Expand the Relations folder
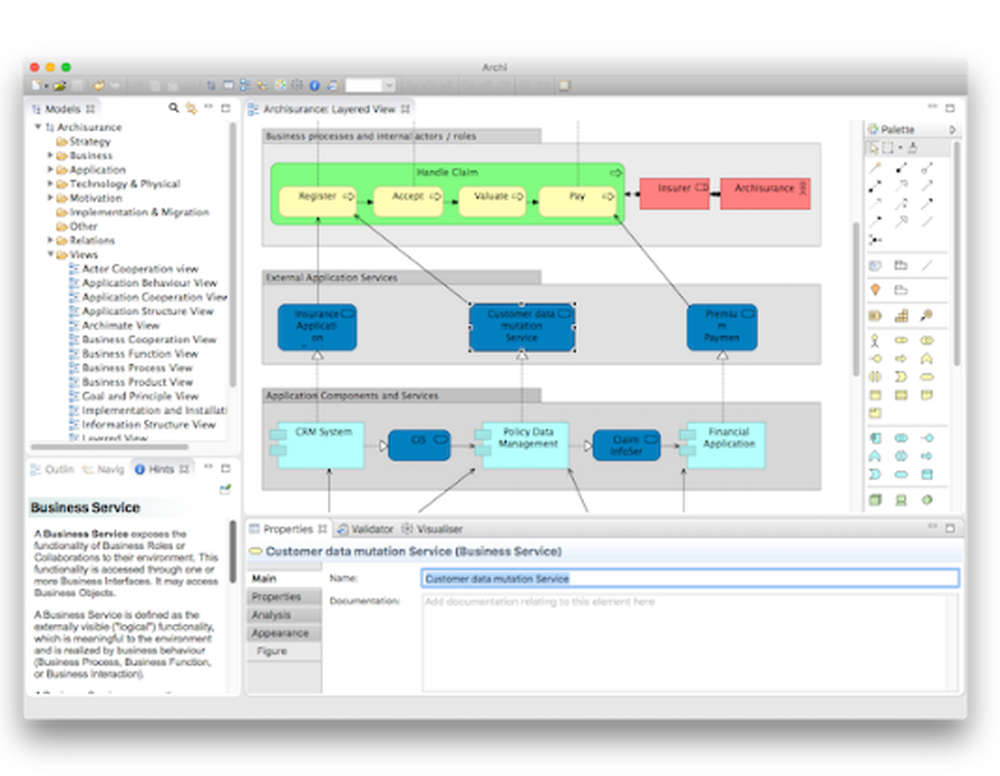The image size is (1000, 776). (x=50, y=240)
